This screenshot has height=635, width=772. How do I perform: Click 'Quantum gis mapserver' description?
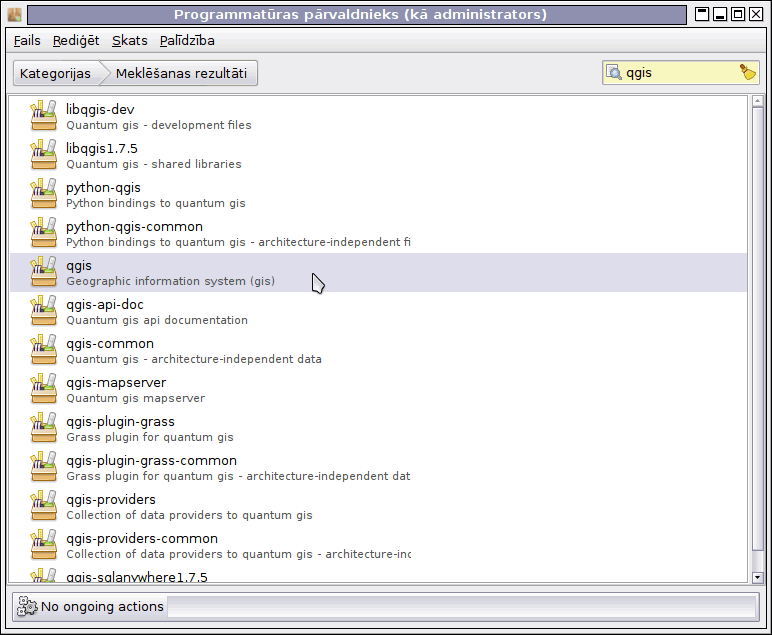(135, 398)
